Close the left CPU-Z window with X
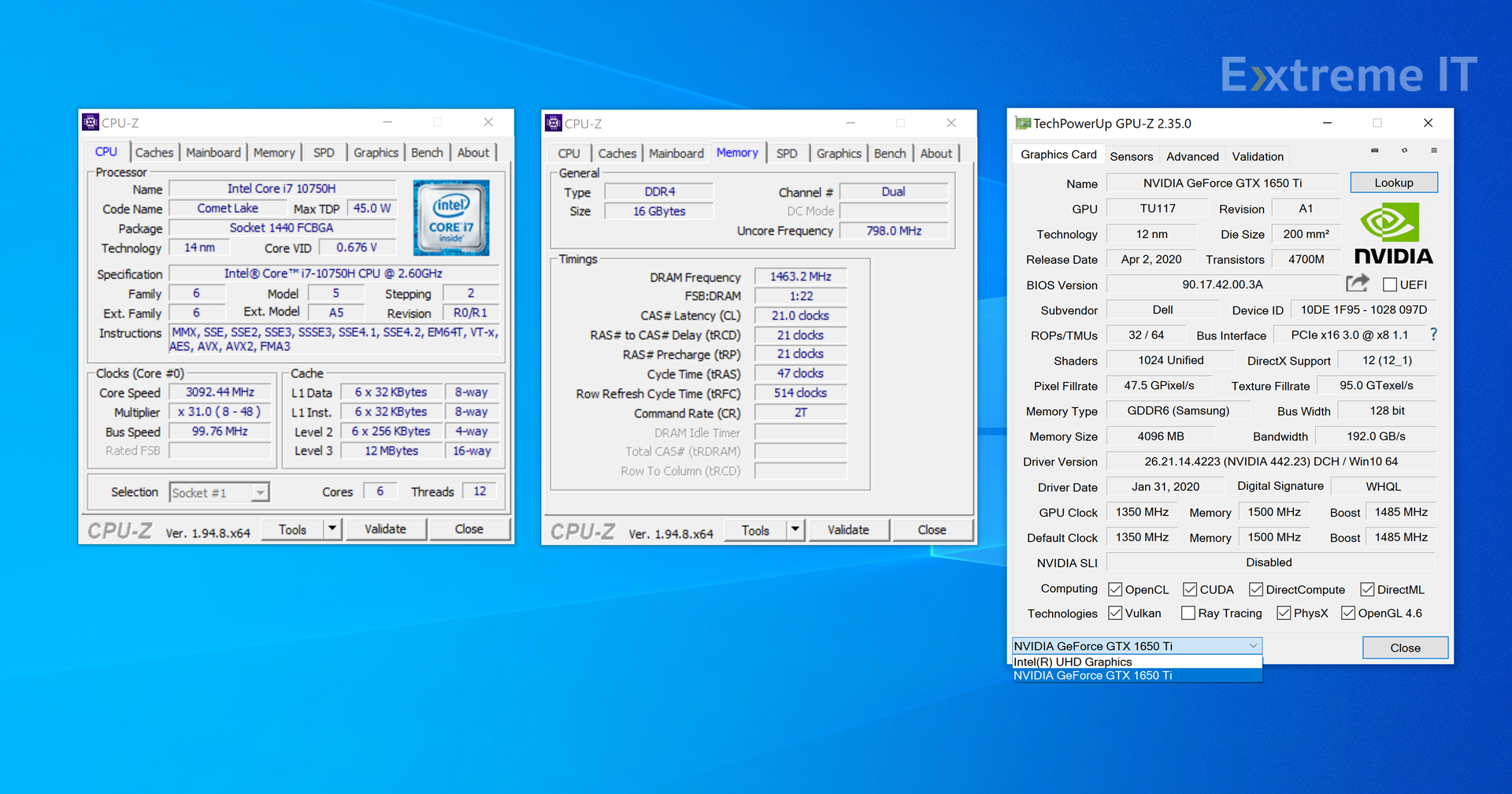The height and width of the screenshot is (794, 1512). pyautogui.click(x=488, y=122)
